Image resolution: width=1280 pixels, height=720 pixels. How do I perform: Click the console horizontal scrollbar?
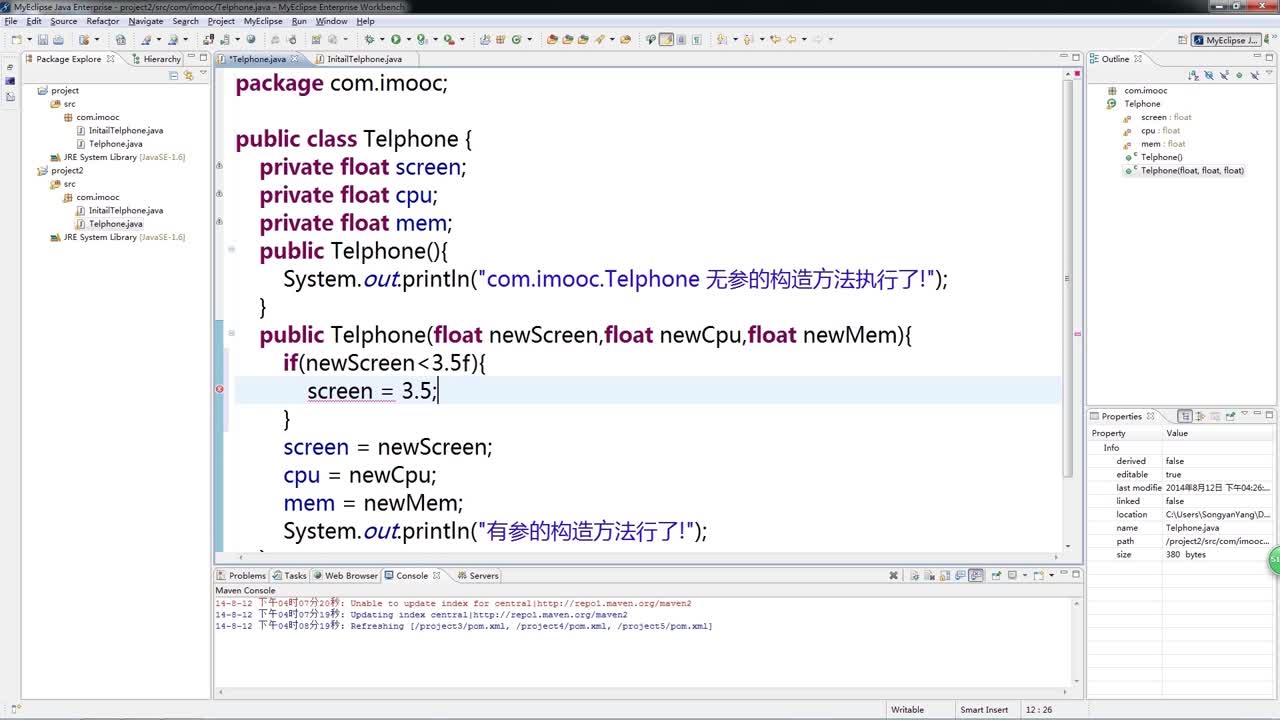pyautogui.click(x=644, y=691)
